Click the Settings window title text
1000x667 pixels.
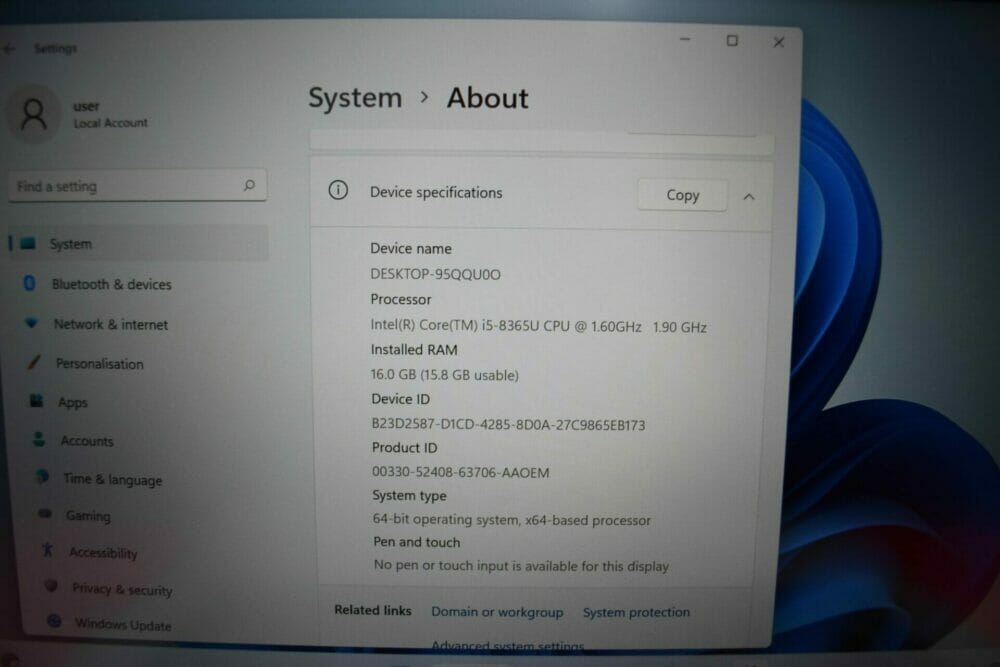(55, 48)
